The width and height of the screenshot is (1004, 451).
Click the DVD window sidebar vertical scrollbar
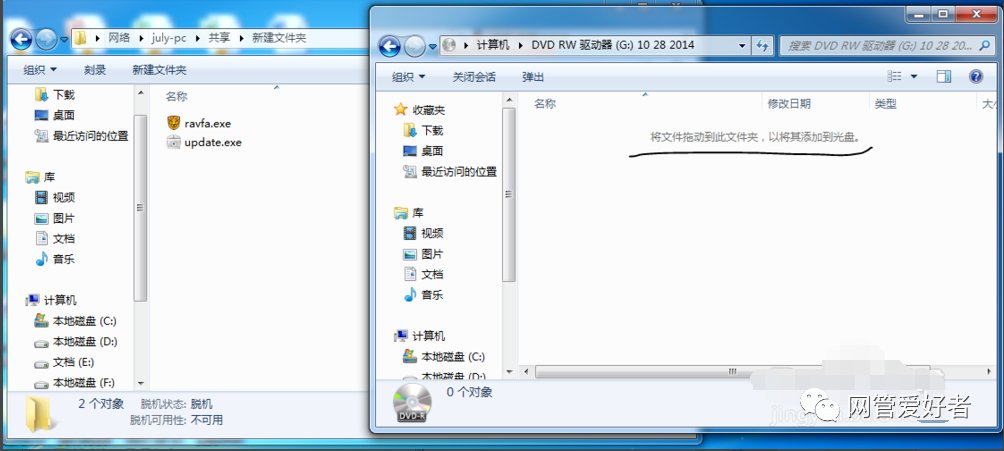pyautogui.click(x=509, y=195)
